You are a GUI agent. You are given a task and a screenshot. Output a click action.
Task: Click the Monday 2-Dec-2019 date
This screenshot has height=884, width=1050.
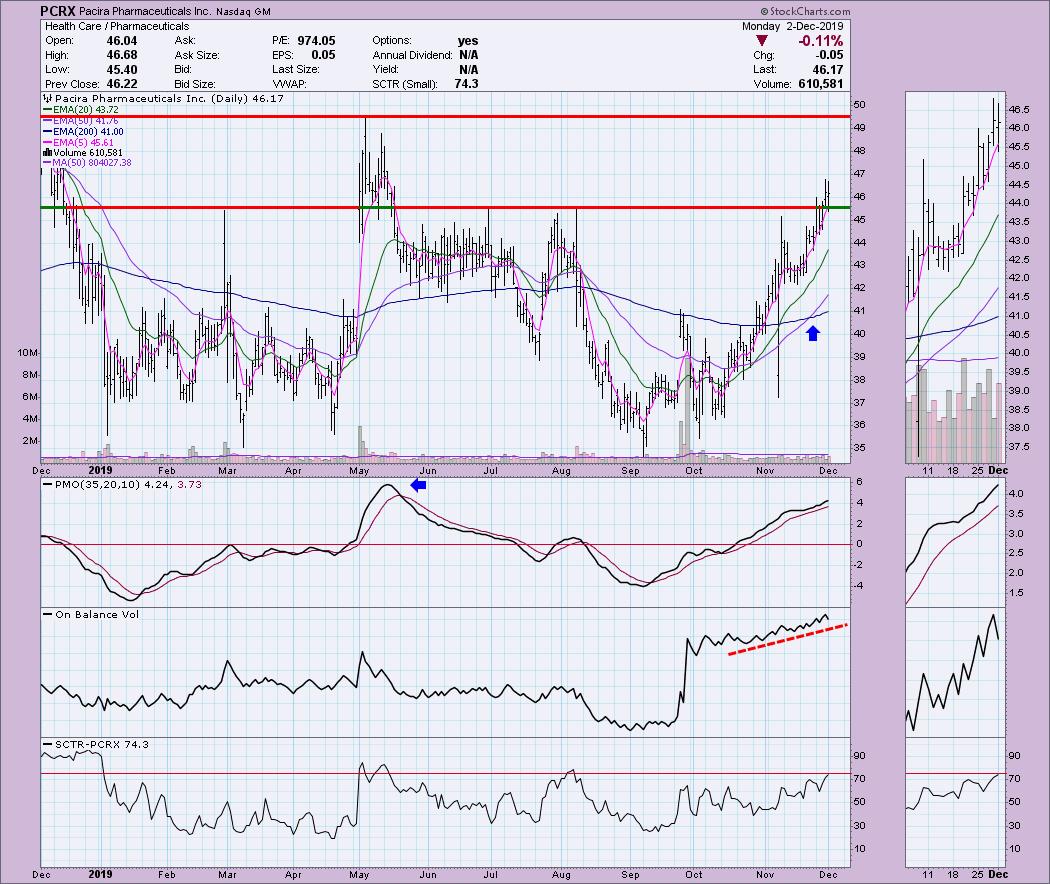coord(792,26)
